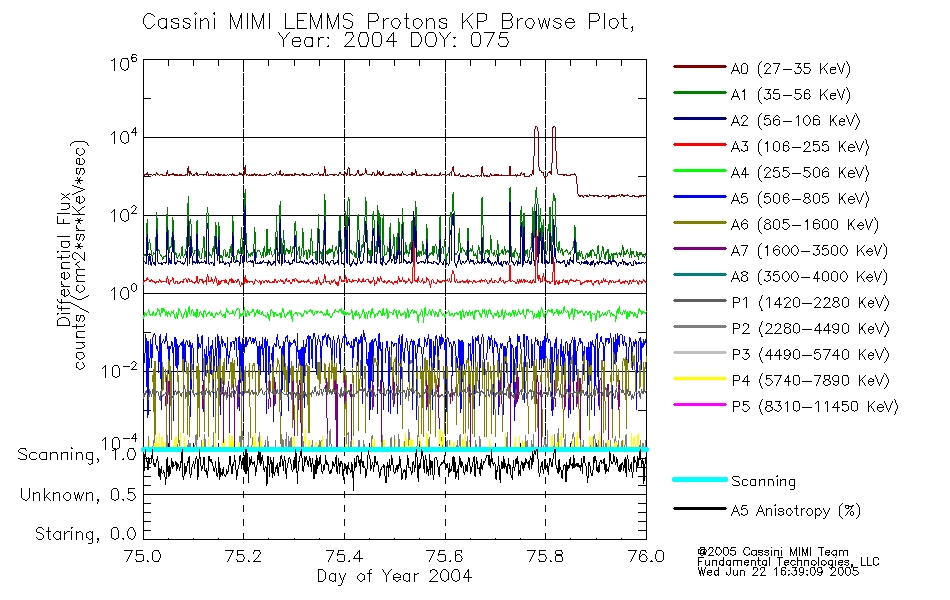
Task: Click the twin A0 flux spikes near 75.8
Action: 545,150
